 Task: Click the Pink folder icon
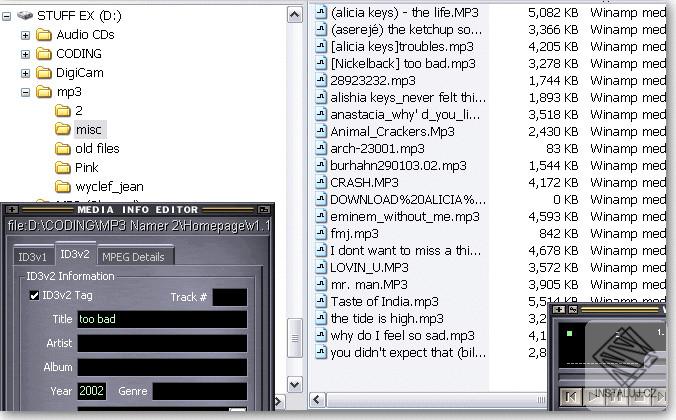coord(63,167)
